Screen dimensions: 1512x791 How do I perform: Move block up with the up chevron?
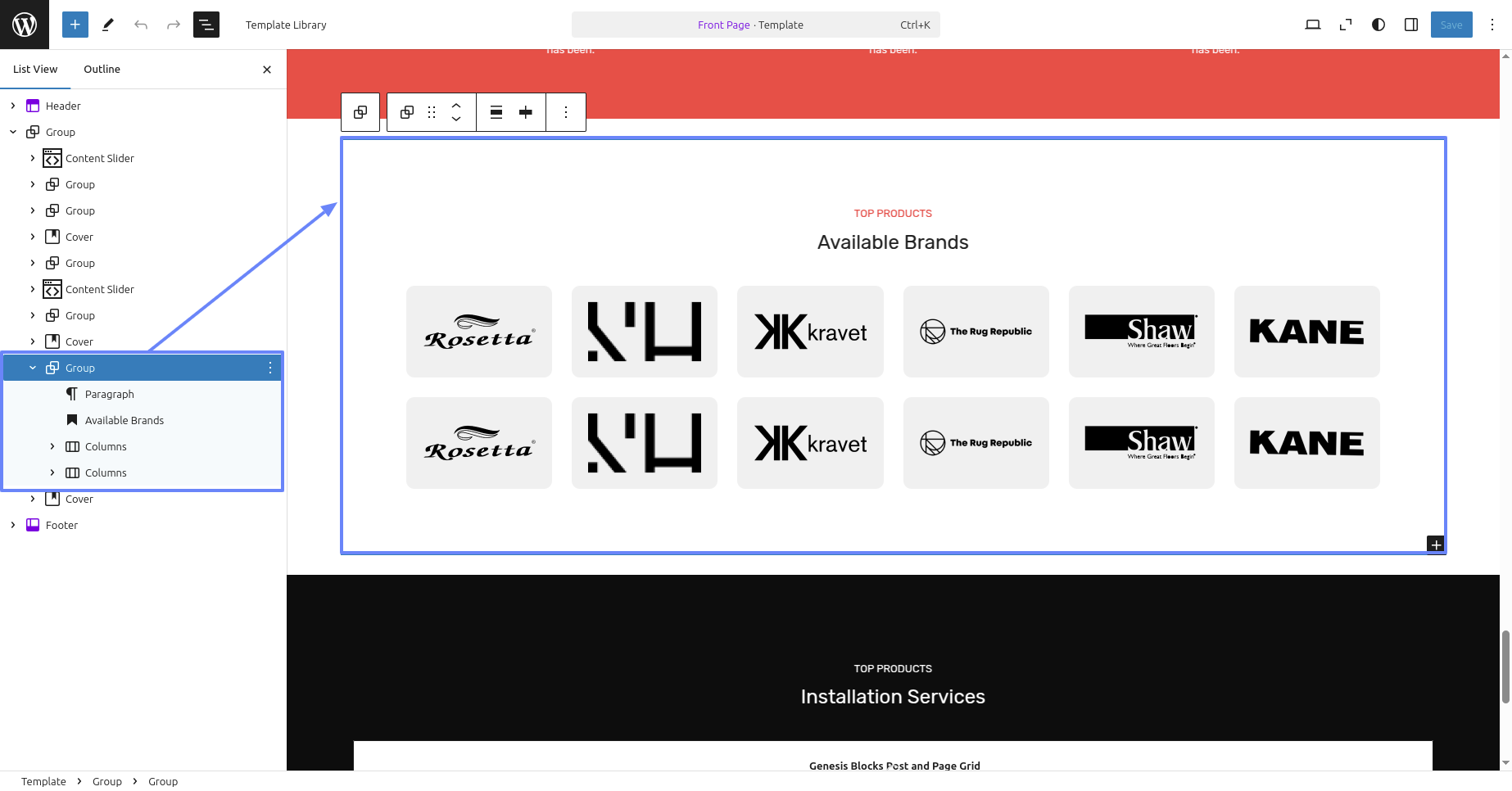456,105
